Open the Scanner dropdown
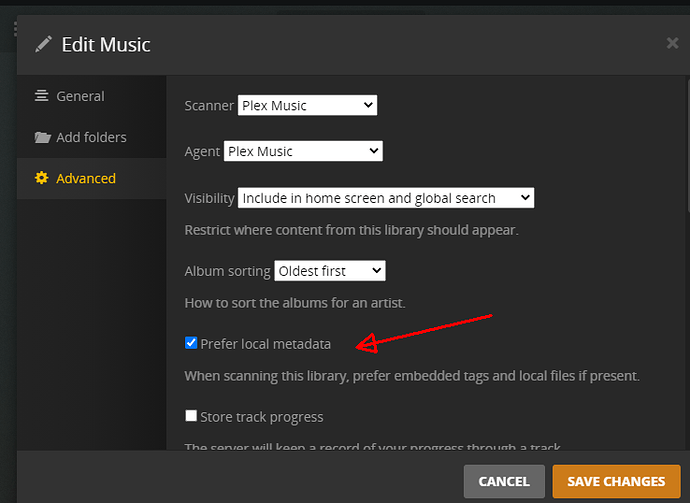The height and width of the screenshot is (503, 690). click(x=306, y=105)
